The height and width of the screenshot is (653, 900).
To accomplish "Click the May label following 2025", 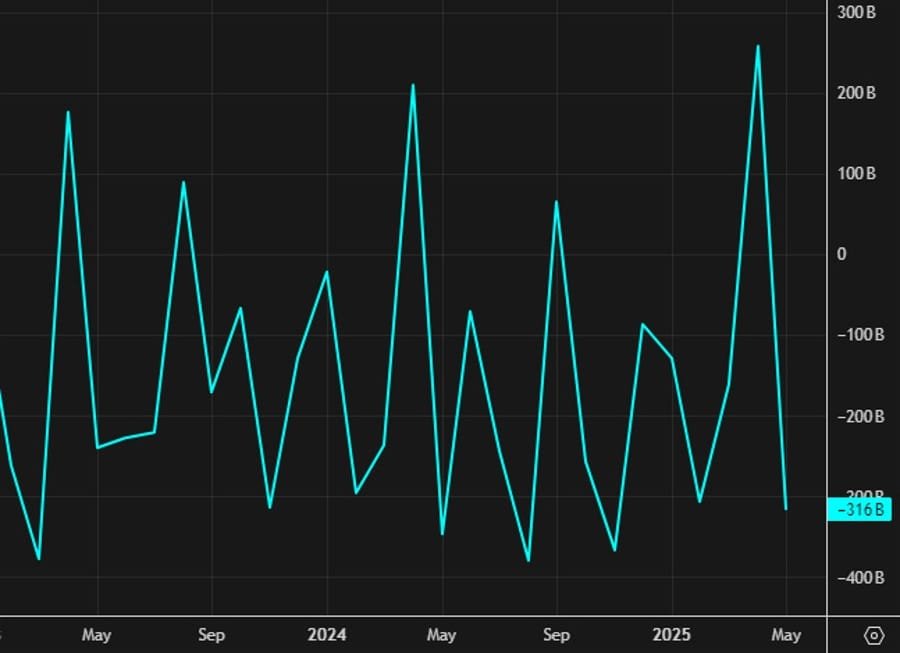I will (786, 635).
